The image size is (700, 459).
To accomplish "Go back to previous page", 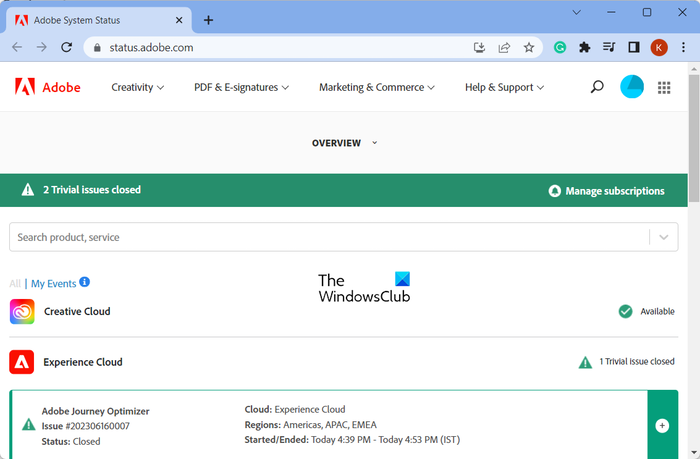I will (x=17, y=47).
